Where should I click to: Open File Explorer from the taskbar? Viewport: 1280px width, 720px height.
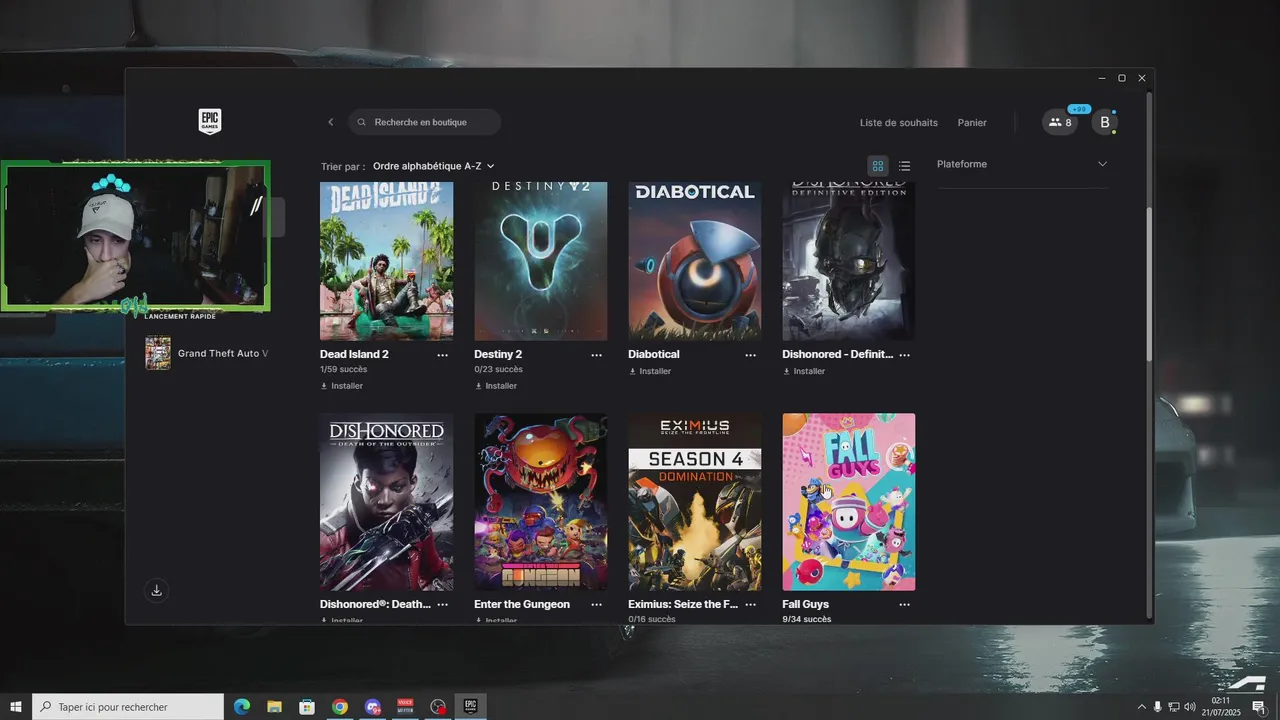coord(274,707)
